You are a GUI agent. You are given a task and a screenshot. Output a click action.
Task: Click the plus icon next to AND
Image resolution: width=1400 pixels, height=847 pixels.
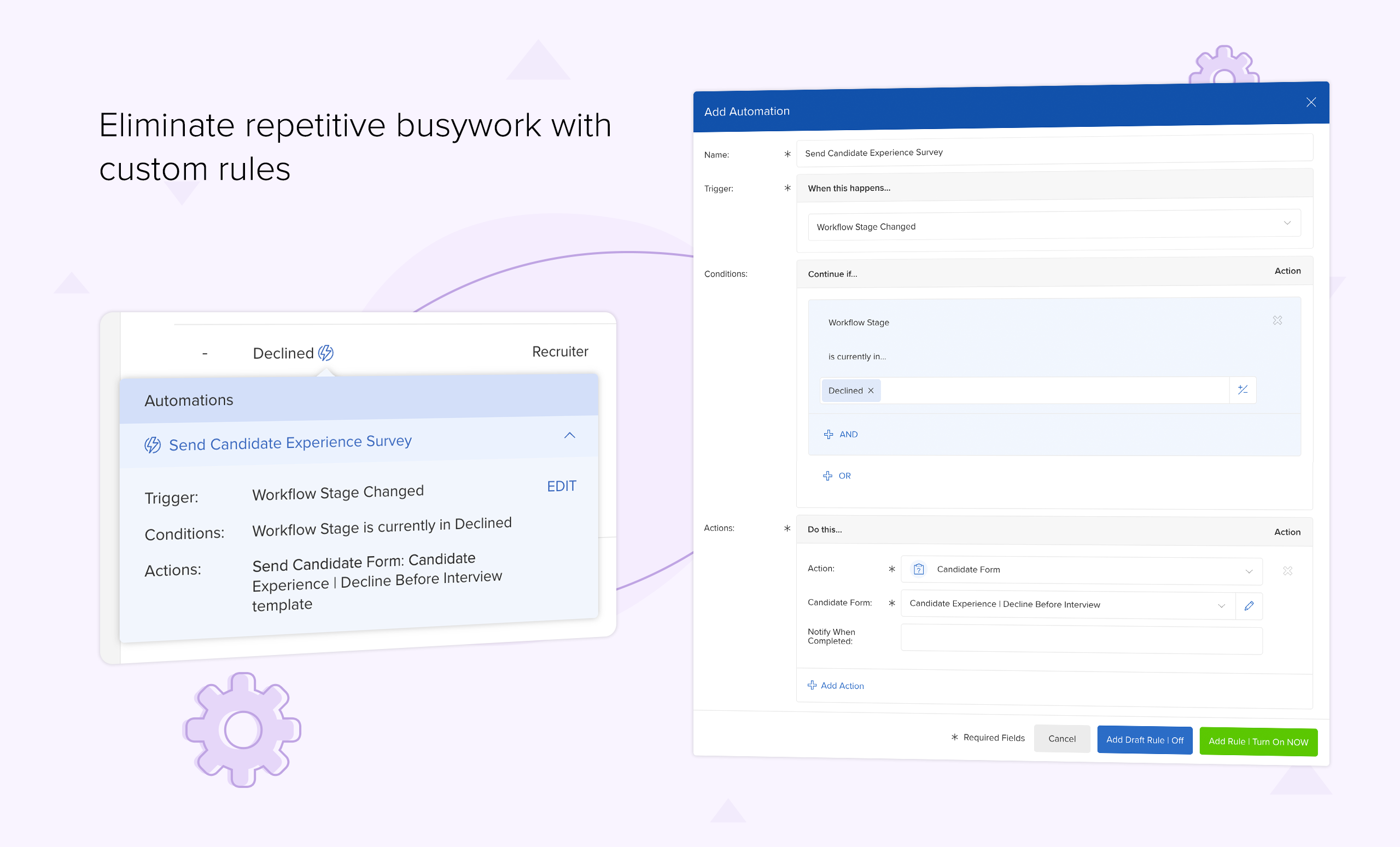pos(829,434)
